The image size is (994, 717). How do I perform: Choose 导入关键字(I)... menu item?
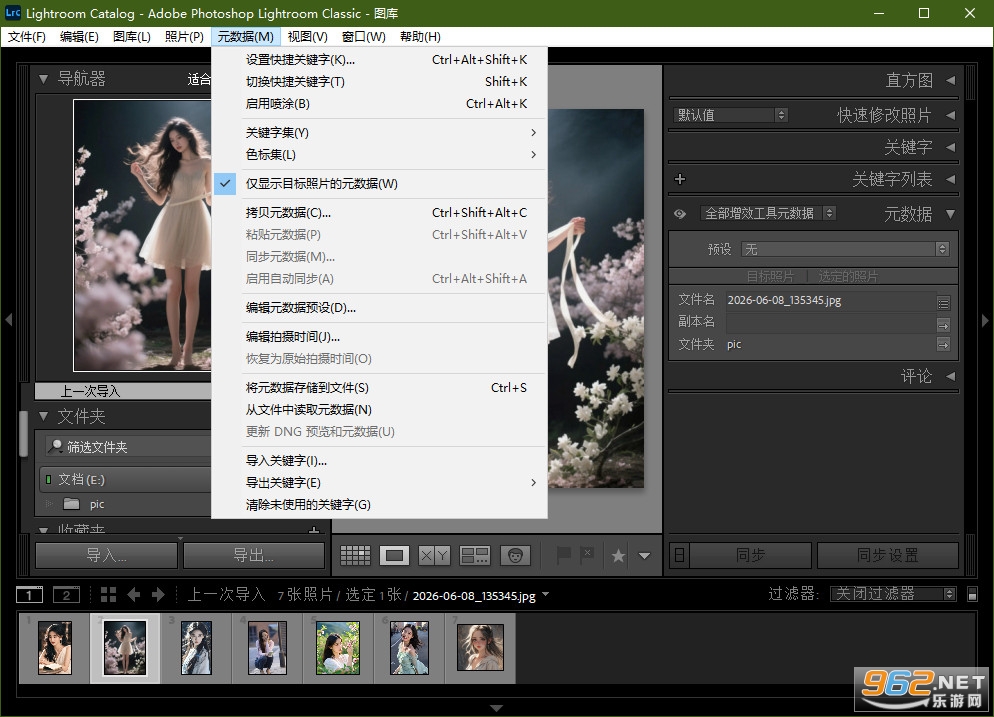(379, 460)
